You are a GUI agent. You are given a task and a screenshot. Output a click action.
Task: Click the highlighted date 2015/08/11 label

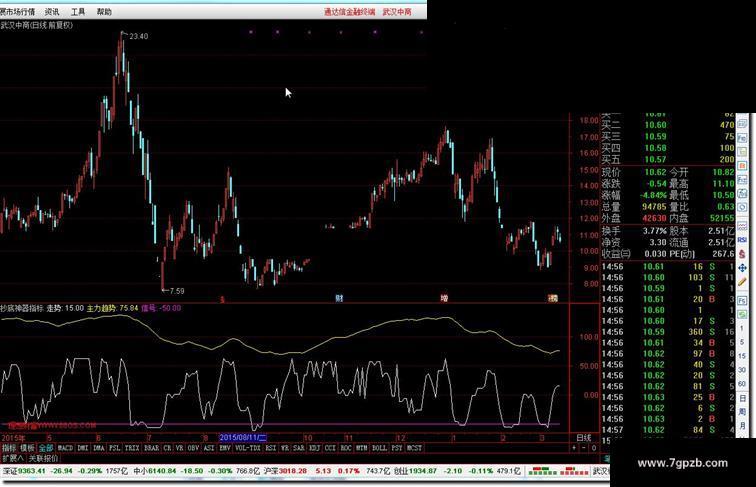click(x=243, y=438)
